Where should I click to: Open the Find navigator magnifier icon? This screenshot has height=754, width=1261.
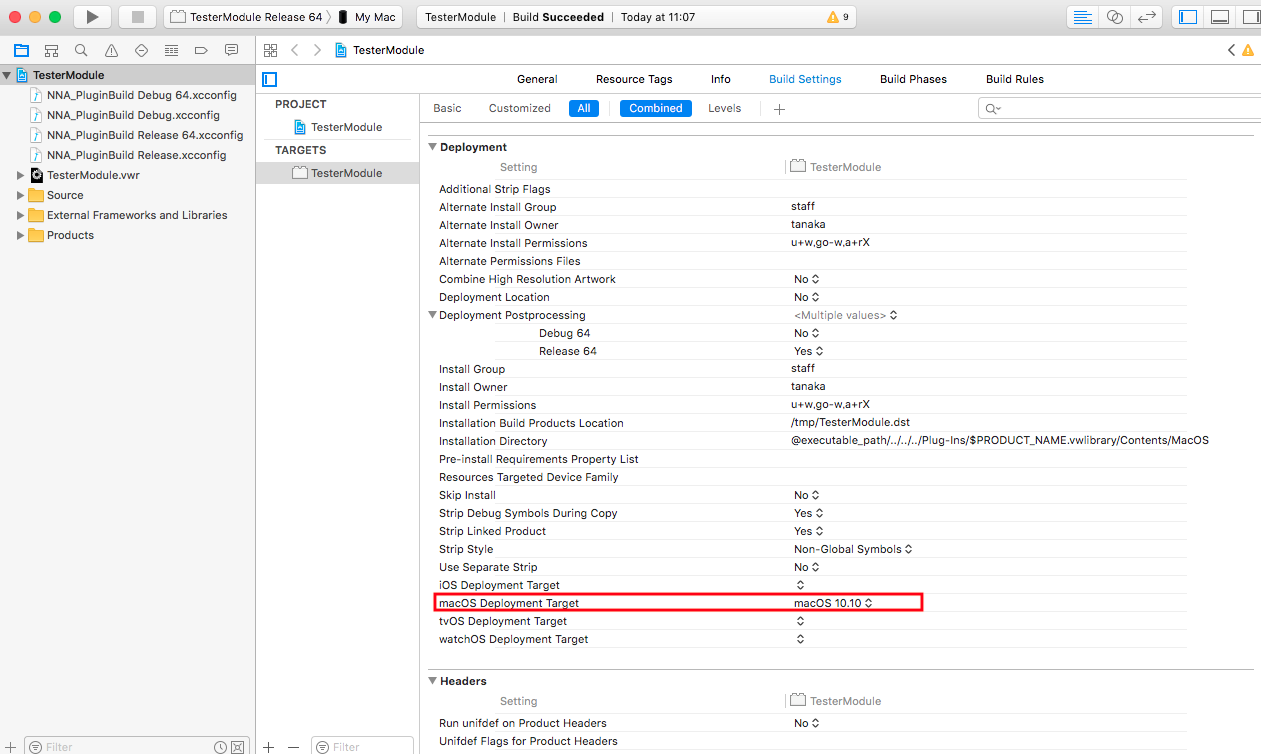tap(81, 50)
